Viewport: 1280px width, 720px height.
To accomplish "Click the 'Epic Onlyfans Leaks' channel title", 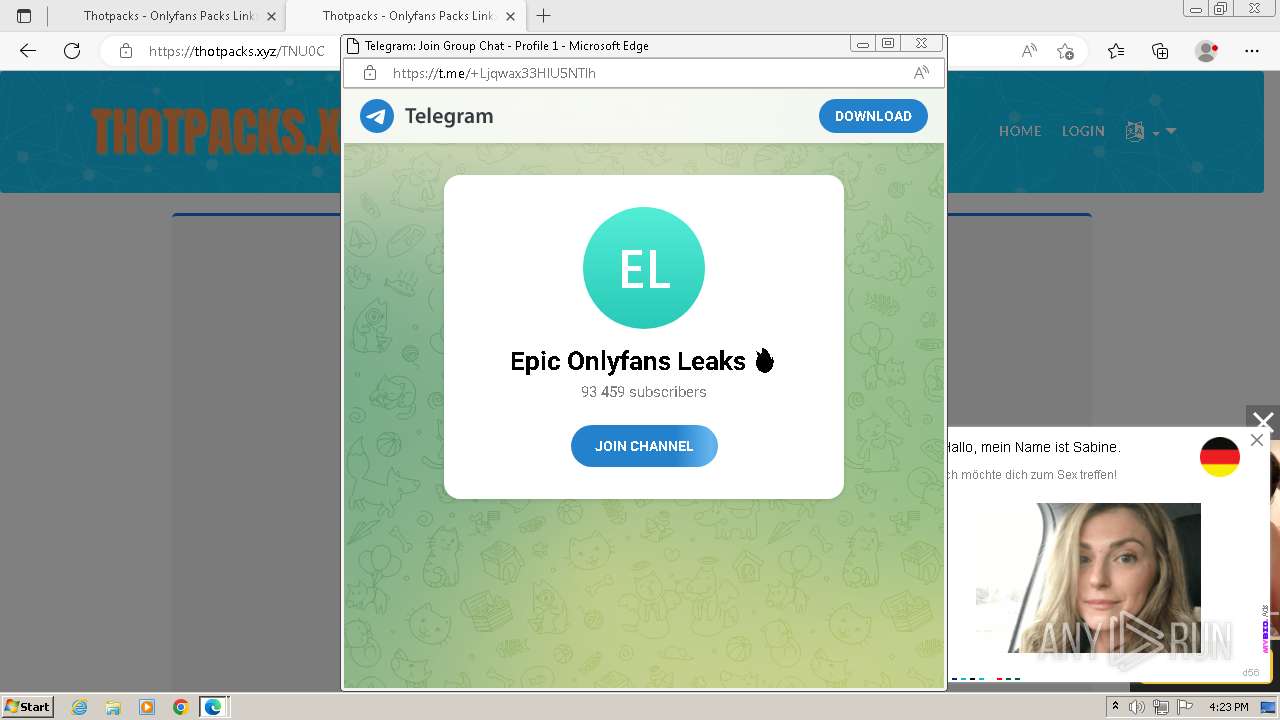I will click(x=643, y=361).
